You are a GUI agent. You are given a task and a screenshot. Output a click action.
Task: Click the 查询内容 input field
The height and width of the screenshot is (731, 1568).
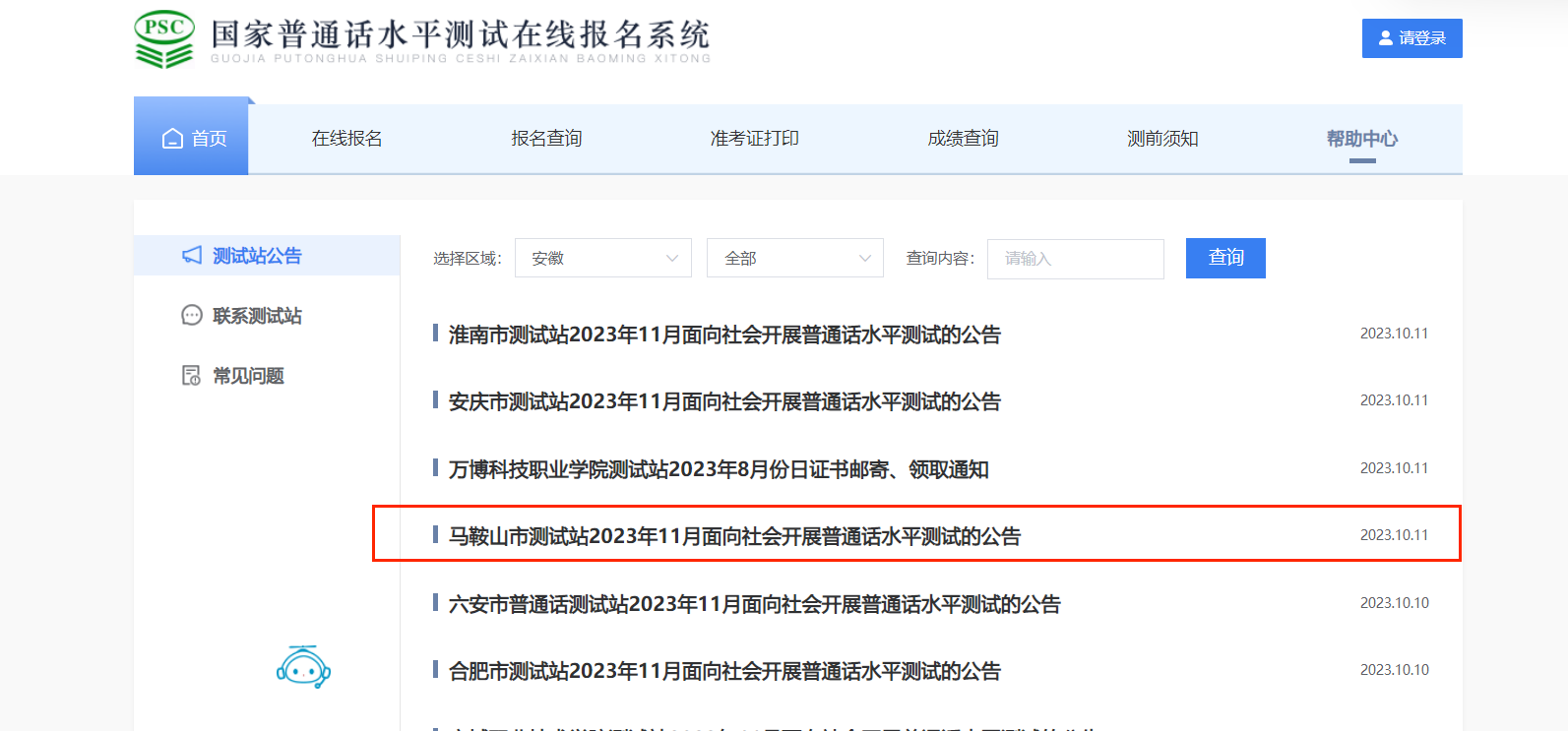click(1076, 259)
